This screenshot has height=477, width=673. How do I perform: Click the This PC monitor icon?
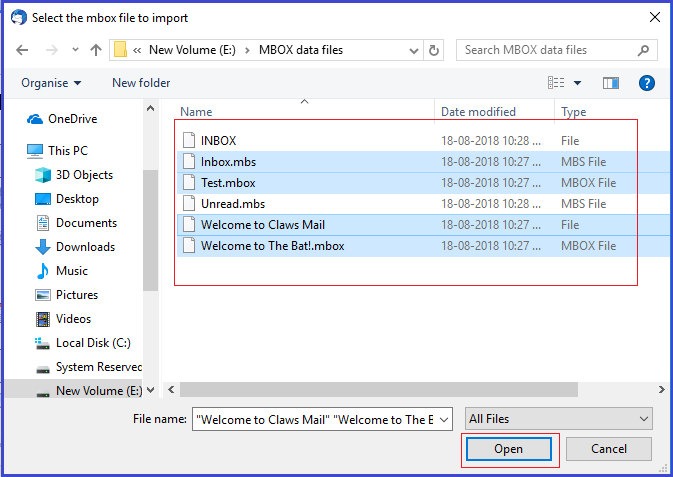(35, 151)
